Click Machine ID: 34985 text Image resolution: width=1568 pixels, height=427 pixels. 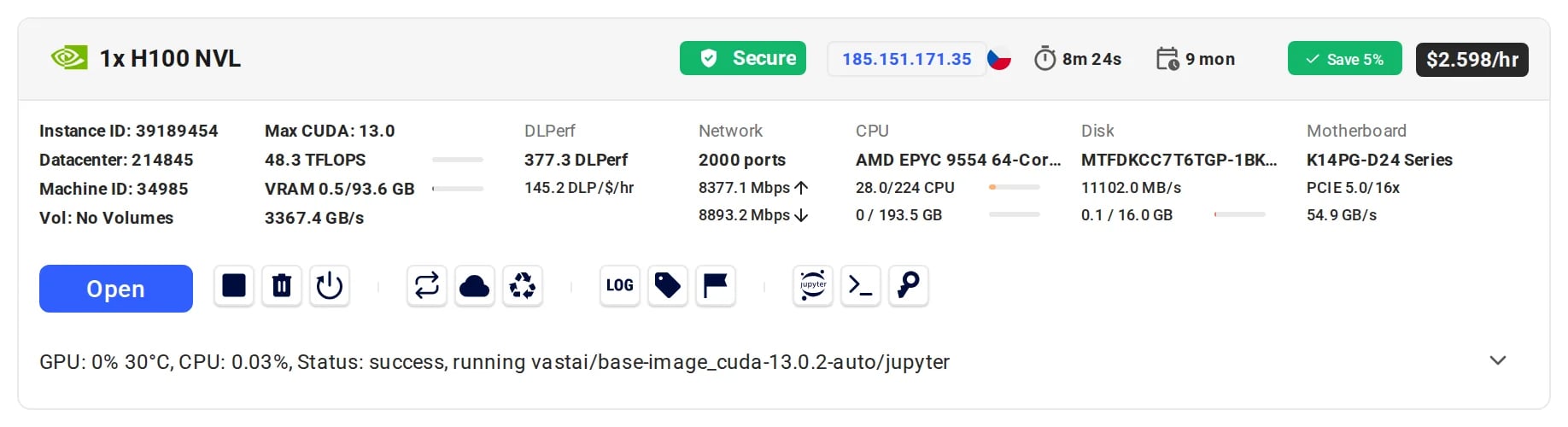tap(114, 189)
